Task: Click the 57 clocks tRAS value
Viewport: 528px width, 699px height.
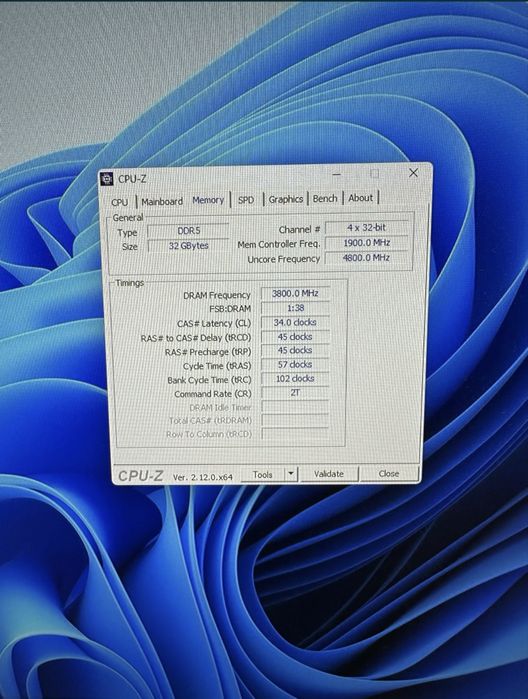Action: 295,365
